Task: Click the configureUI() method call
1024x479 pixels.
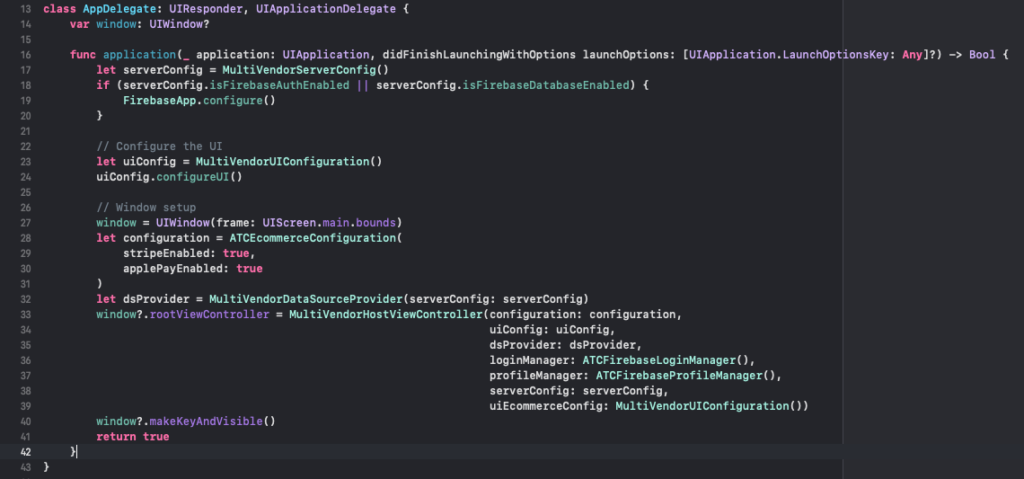Action: pos(196,177)
